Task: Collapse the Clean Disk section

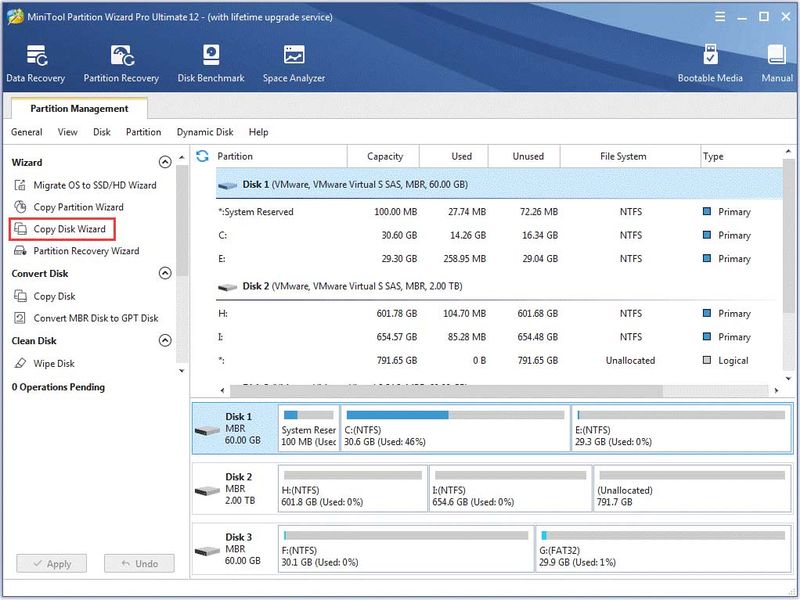Action: 165,340
